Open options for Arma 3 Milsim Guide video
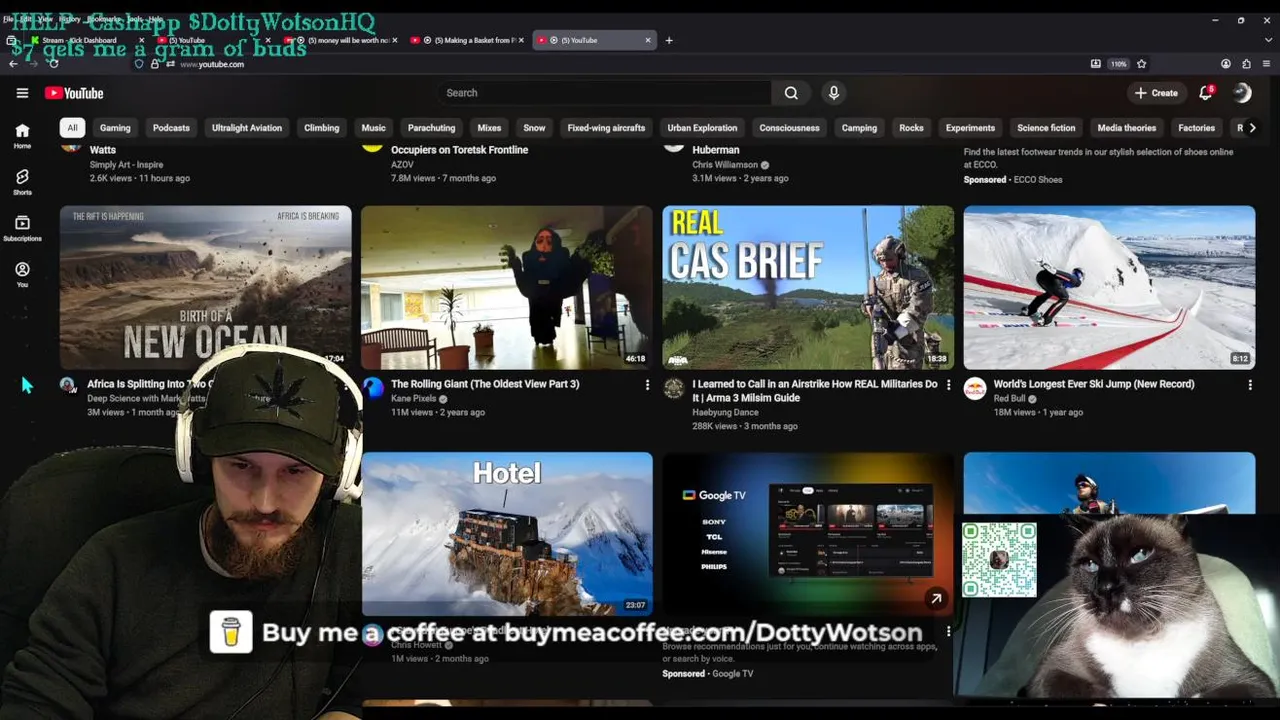1280x720 pixels. pyautogui.click(x=948, y=385)
